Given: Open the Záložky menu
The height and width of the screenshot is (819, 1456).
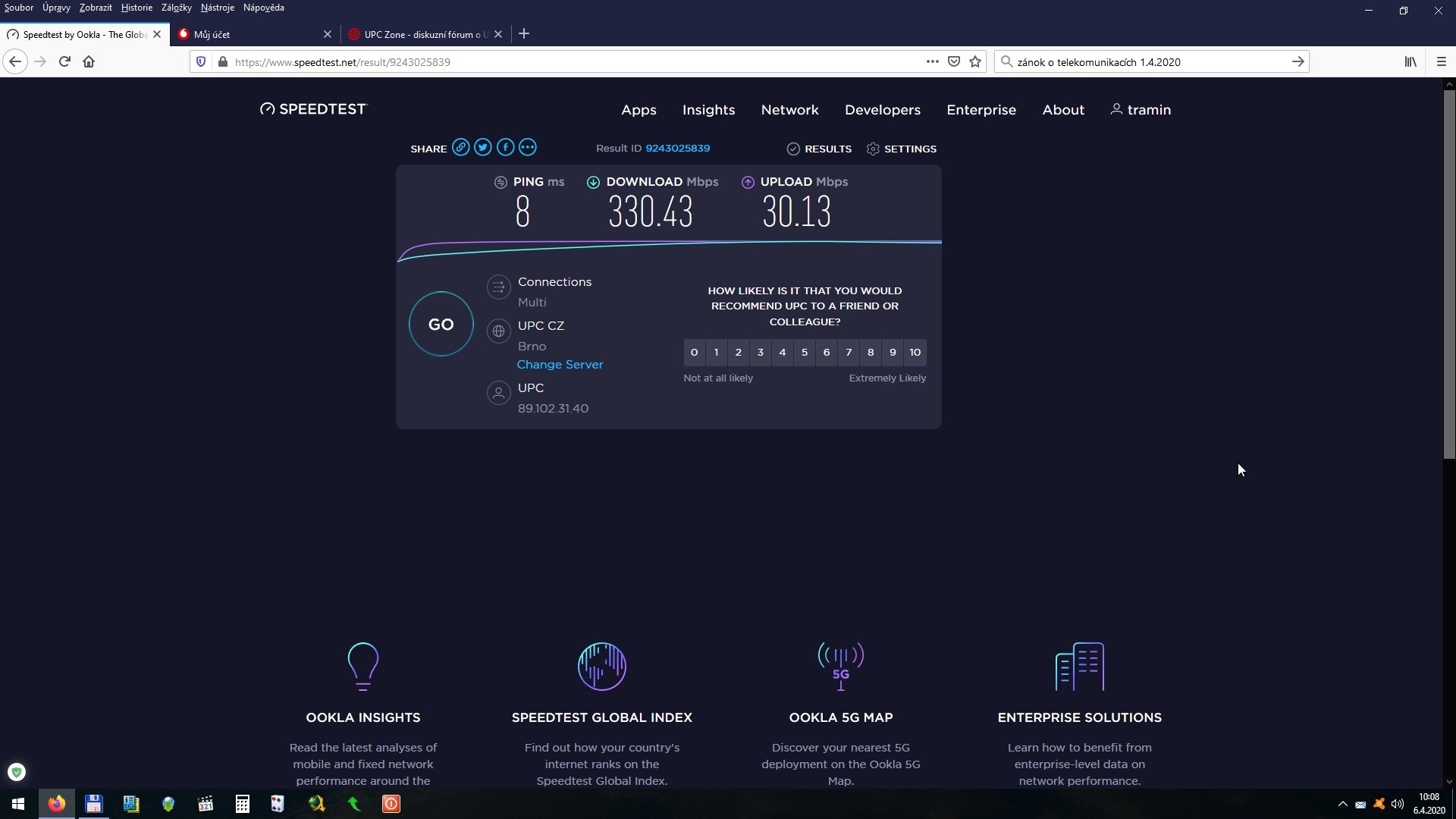Looking at the screenshot, I should pos(176,8).
